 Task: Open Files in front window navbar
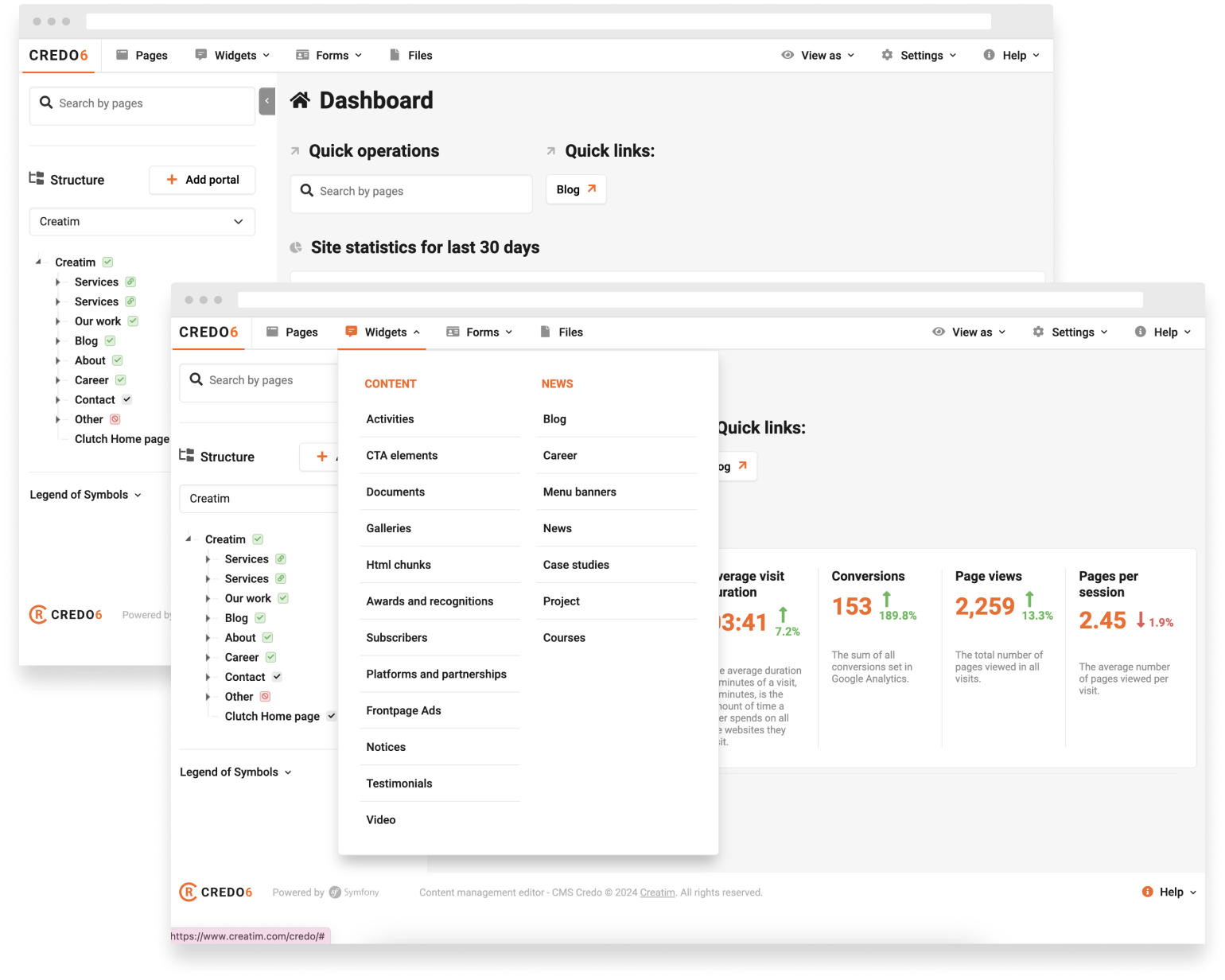(561, 332)
